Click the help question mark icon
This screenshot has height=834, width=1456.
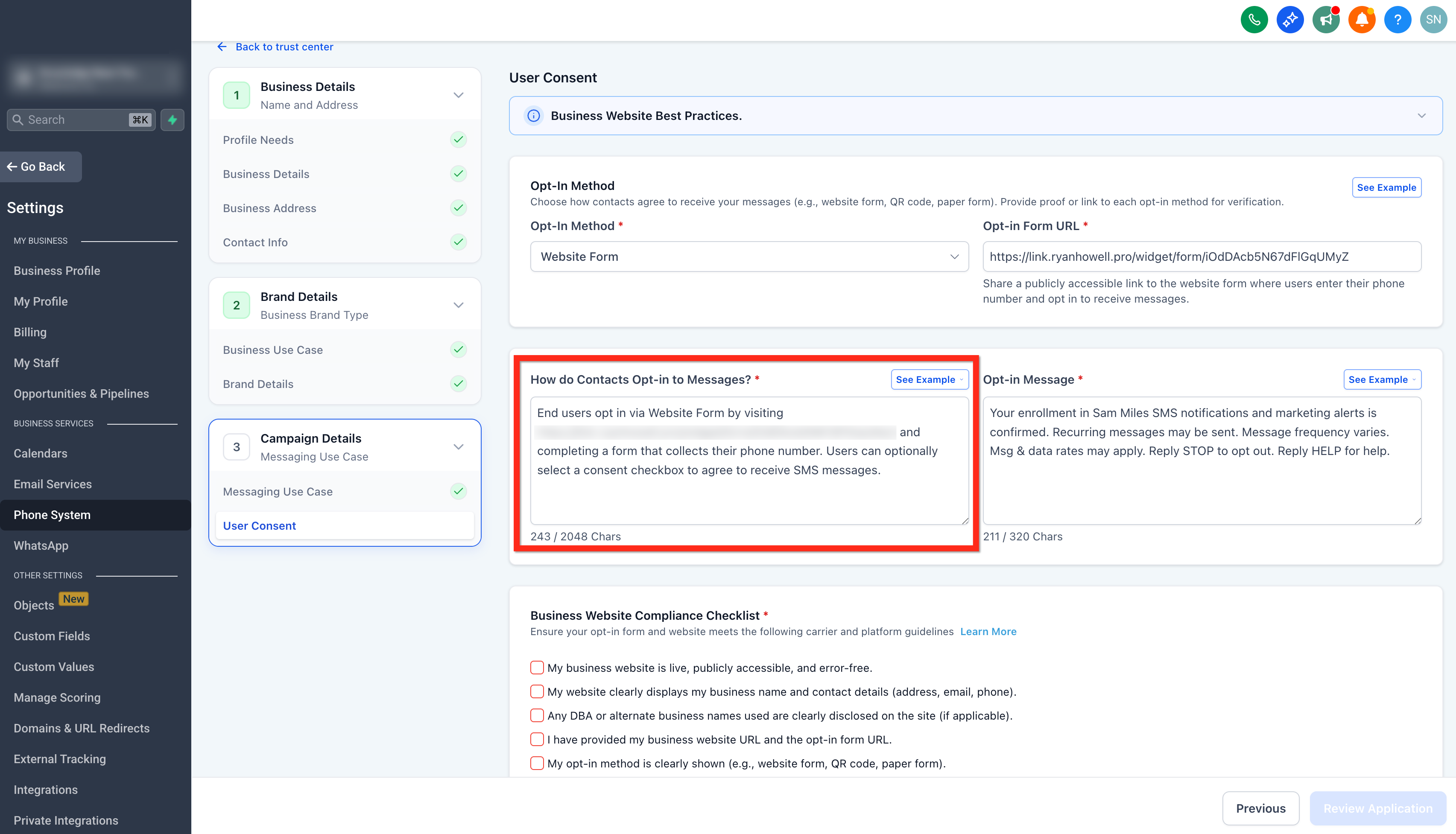click(1398, 20)
